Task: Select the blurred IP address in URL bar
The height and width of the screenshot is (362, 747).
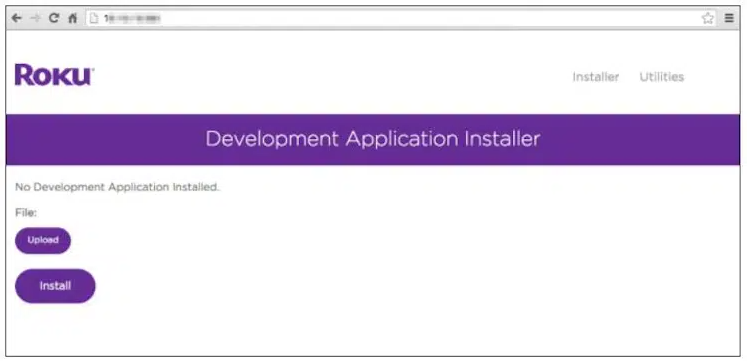Action: pyautogui.click(x=133, y=18)
